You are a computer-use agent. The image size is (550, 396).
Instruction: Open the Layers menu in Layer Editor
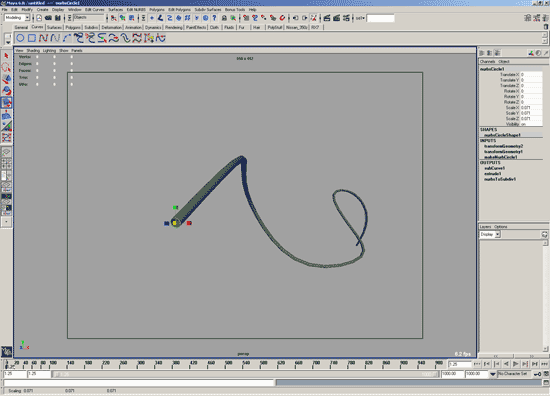[485, 227]
